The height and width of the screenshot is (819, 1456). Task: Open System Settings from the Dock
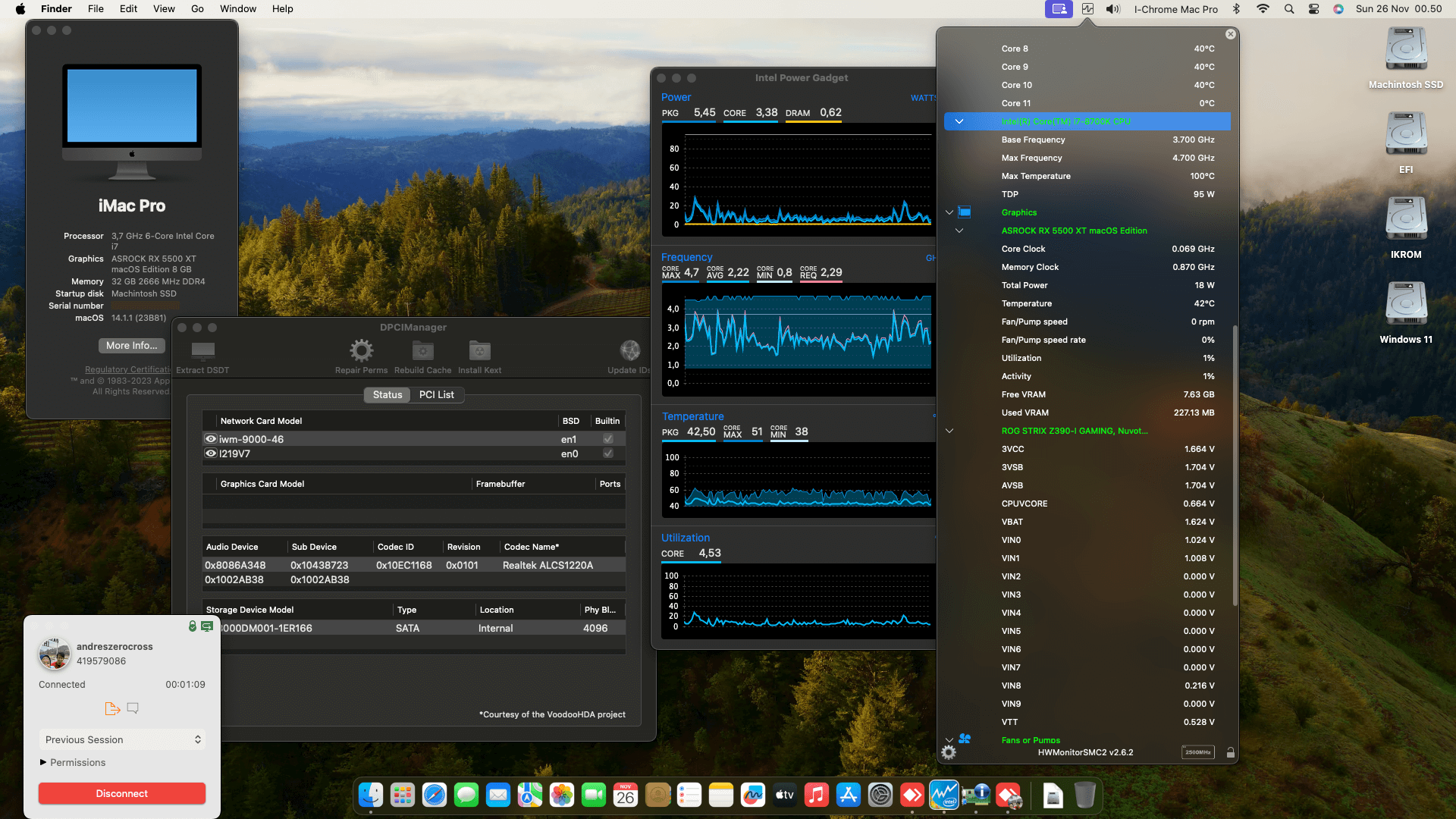pyautogui.click(x=880, y=795)
